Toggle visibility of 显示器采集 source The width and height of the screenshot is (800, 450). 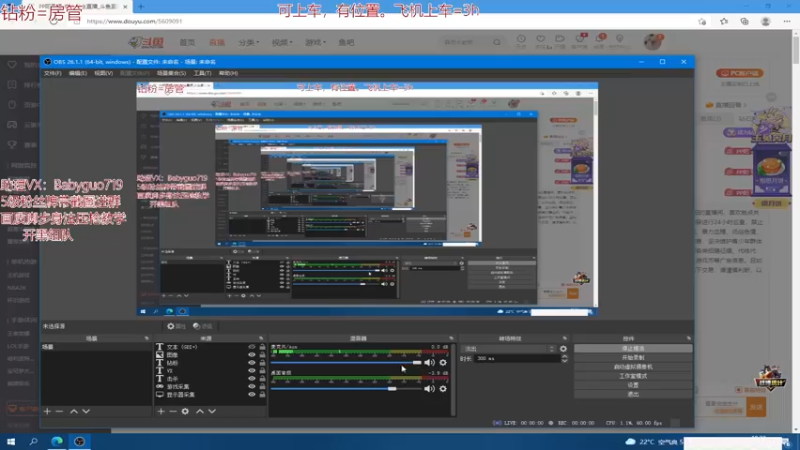click(x=252, y=394)
